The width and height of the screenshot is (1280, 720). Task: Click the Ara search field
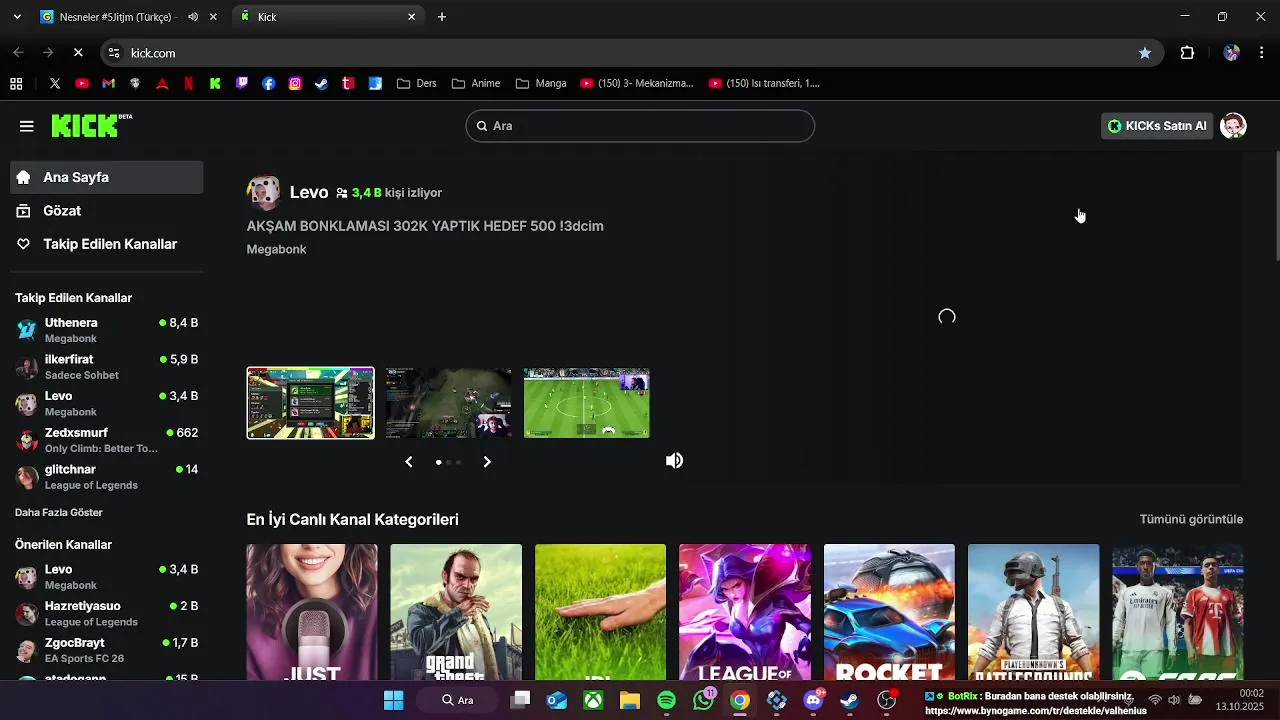[x=640, y=126]
